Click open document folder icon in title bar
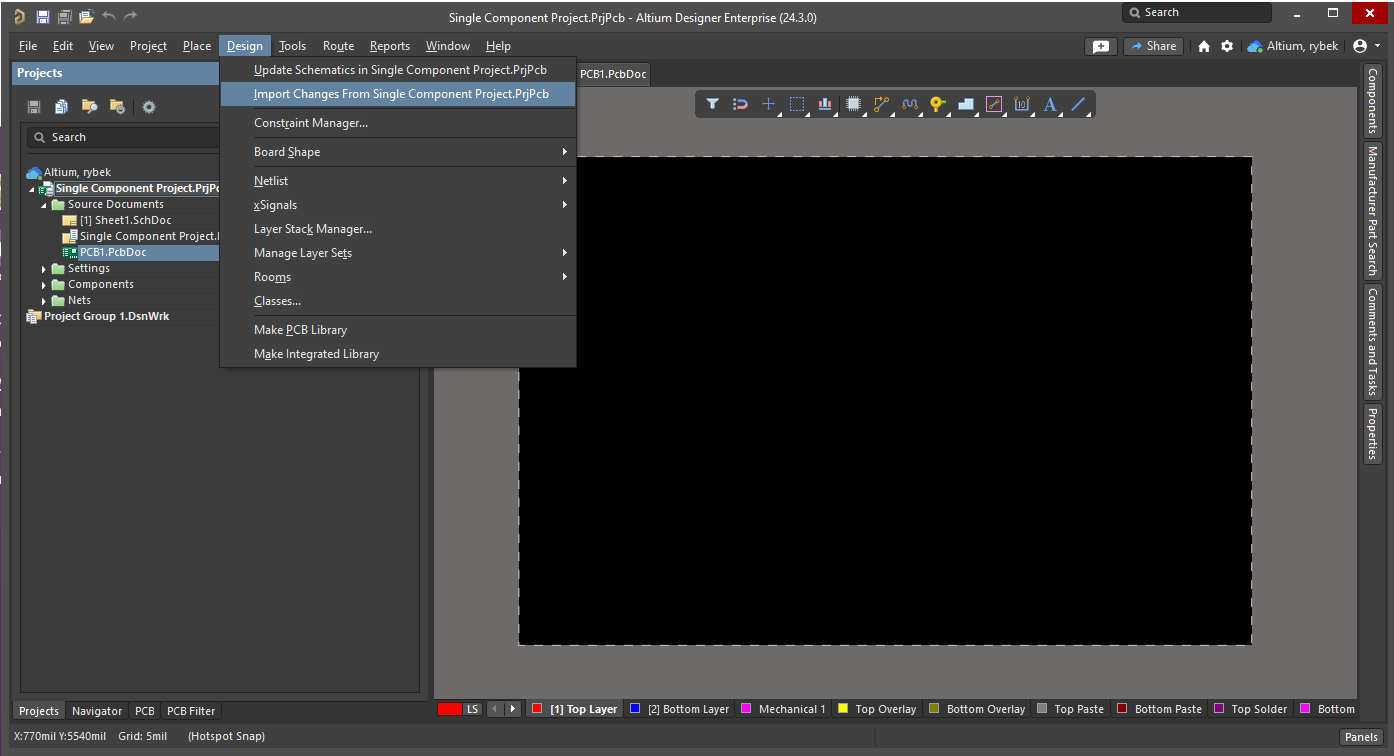 coord(86,17)
